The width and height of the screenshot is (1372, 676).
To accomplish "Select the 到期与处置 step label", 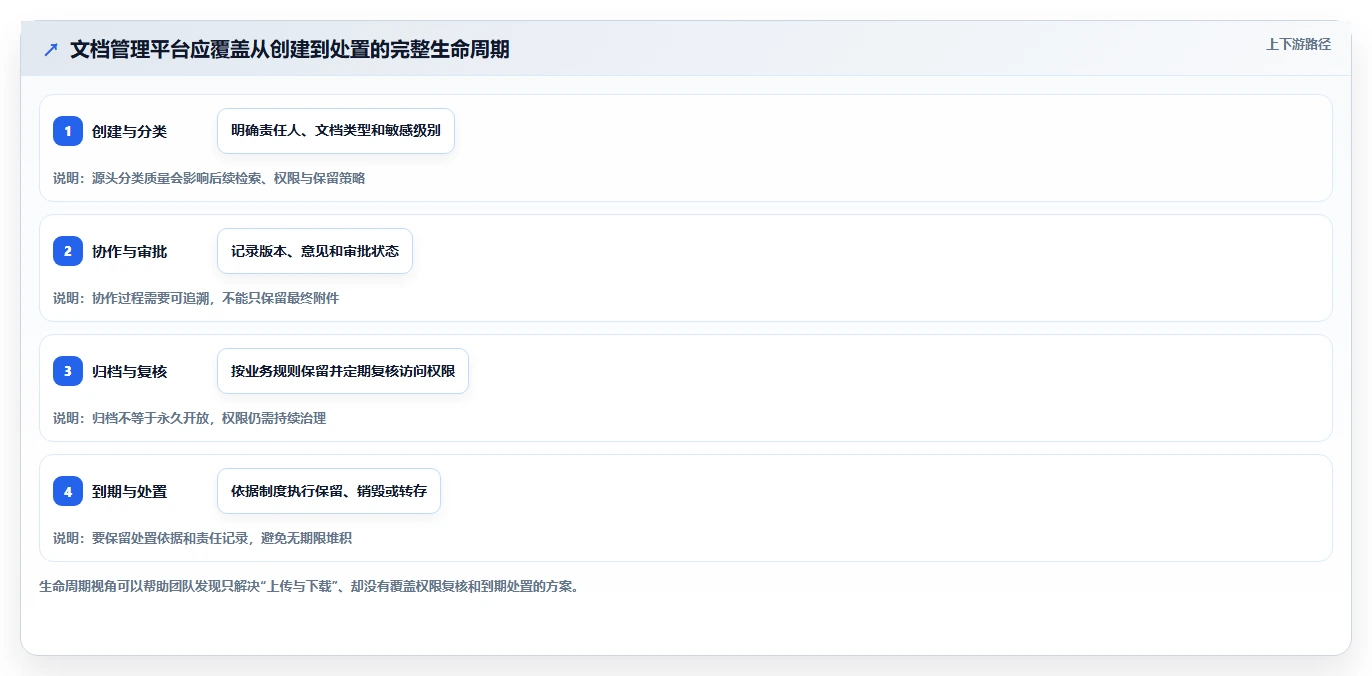I will [x=129, y=491].
